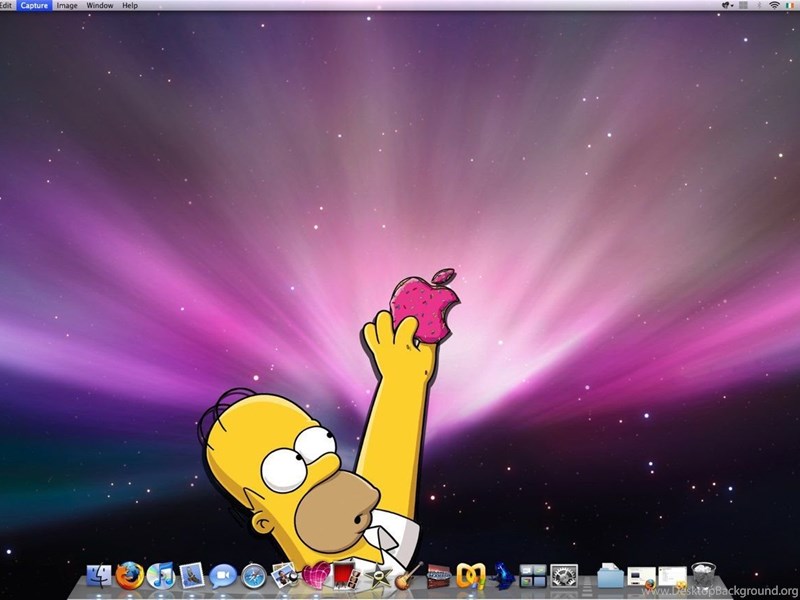Image resolution: width=800 pixels, height=600 pixels.
Task: Launch GarageBand guitar icon
Action: pyautogui.click(x=409, y=577)
